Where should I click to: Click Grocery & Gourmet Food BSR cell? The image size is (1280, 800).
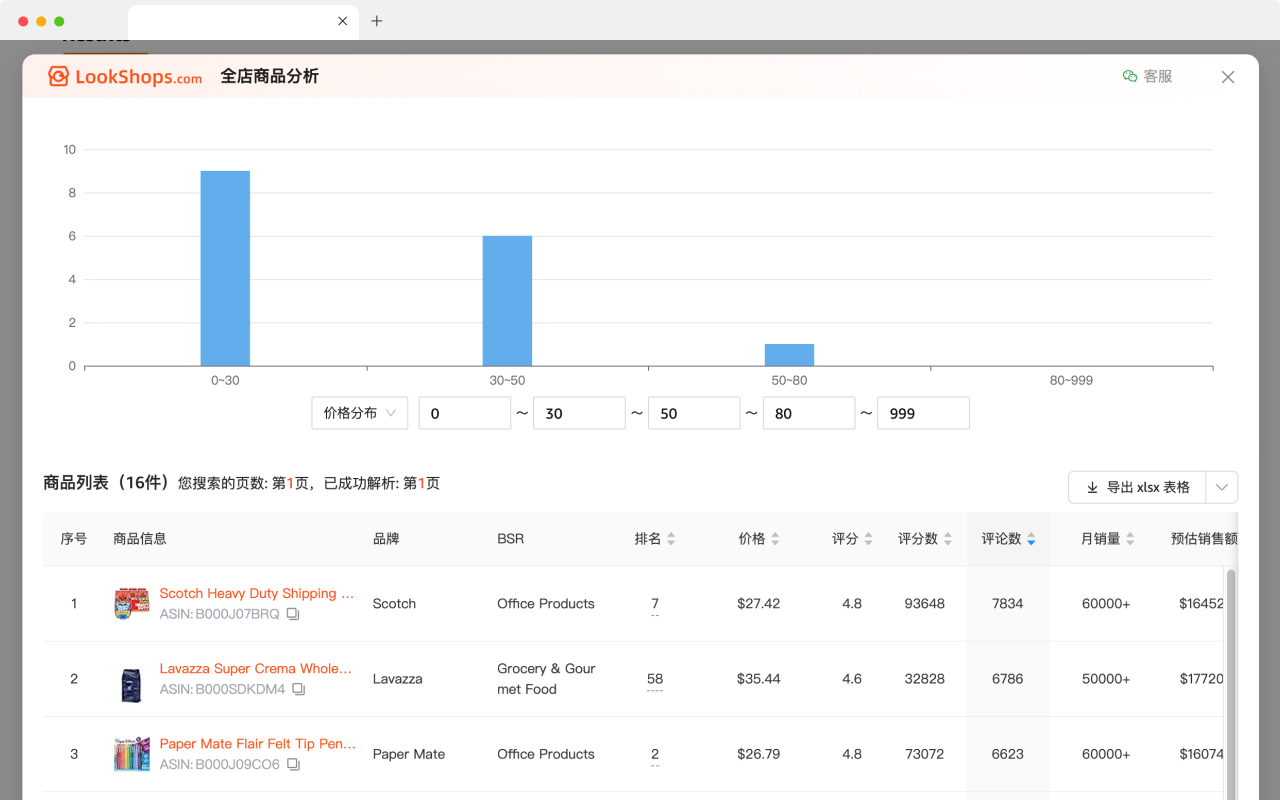tap(546, 679)
